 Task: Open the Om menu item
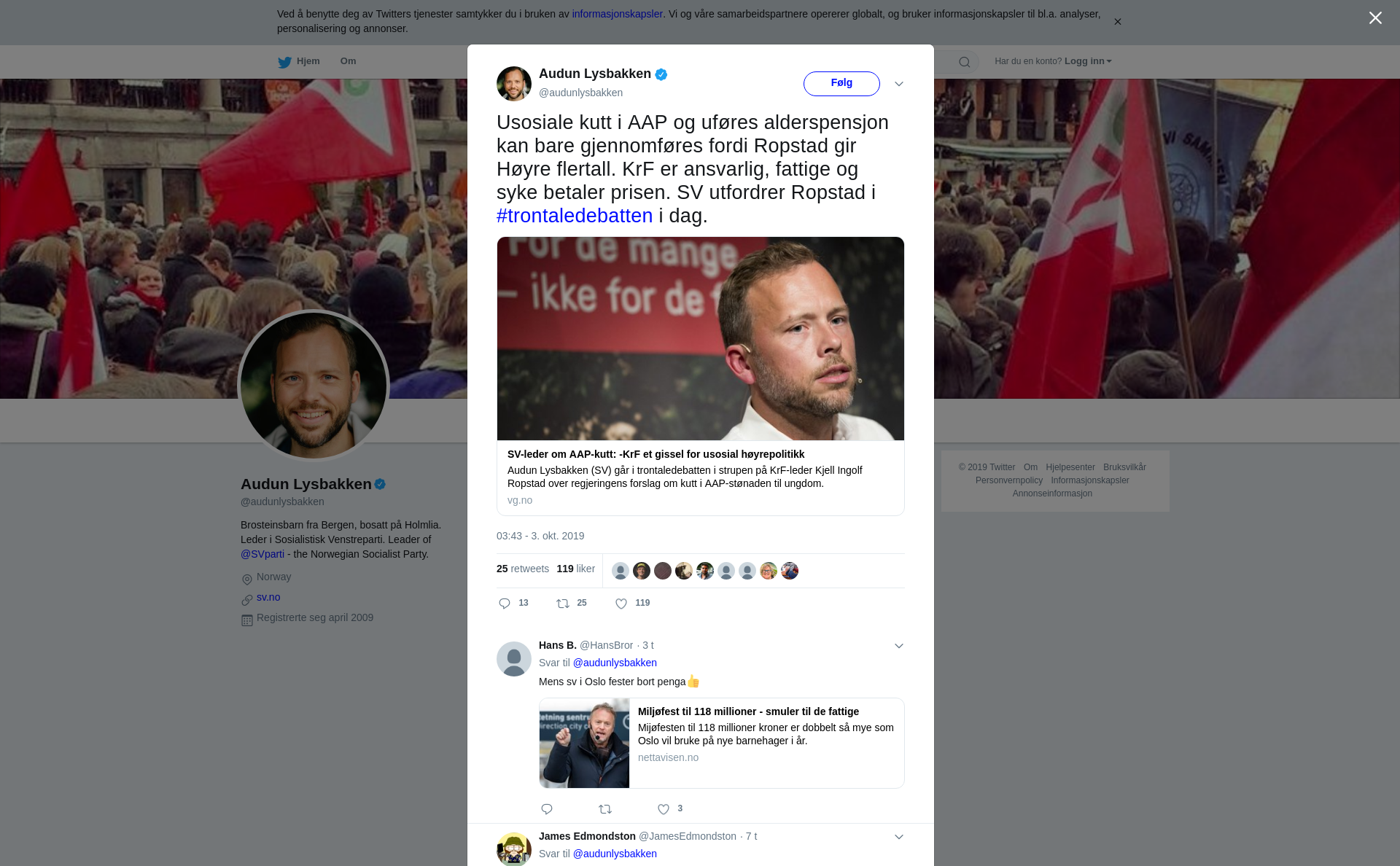[x=349, y=61]
